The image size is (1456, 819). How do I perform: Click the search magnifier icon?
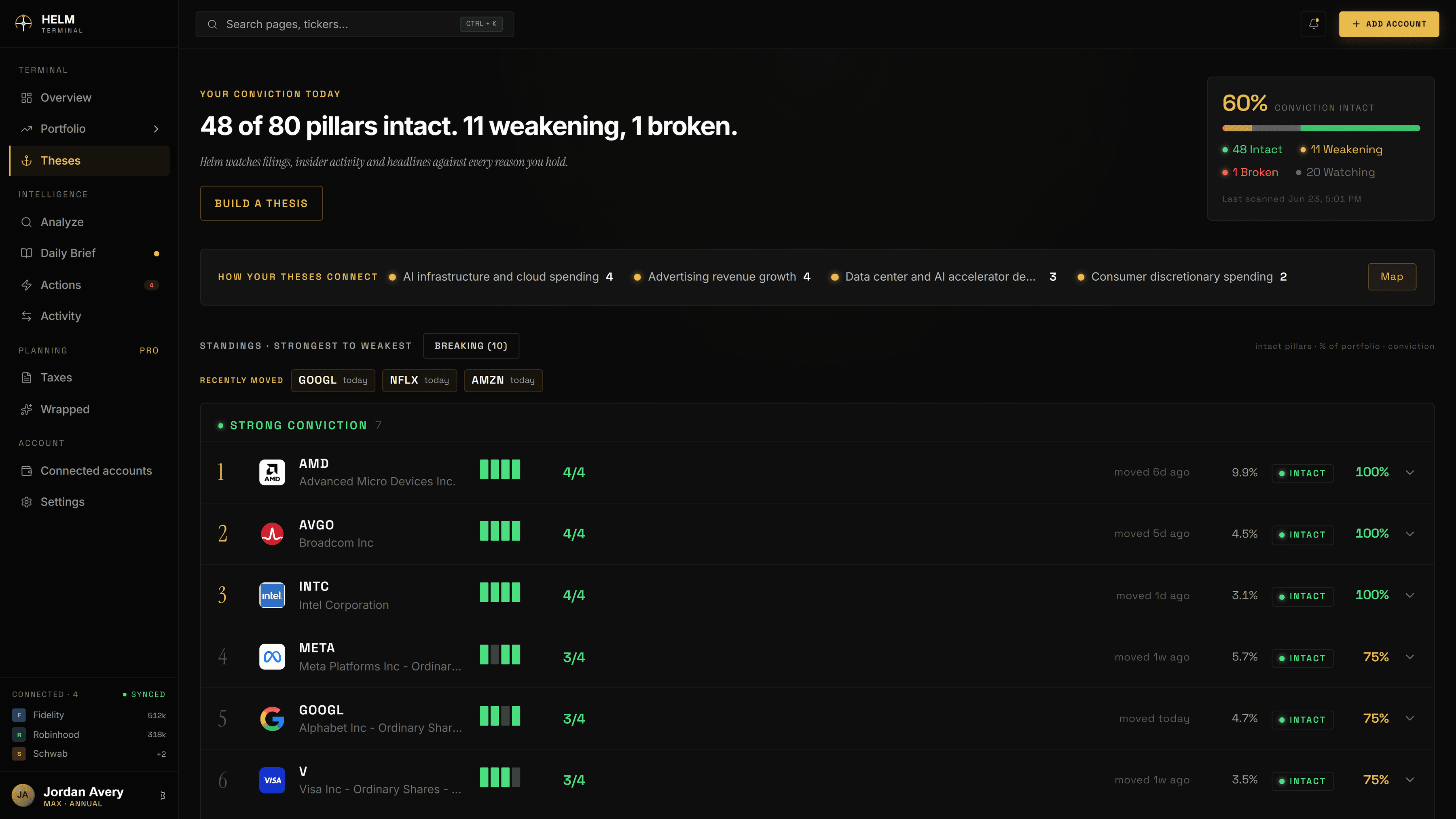(x=212, y=24)
